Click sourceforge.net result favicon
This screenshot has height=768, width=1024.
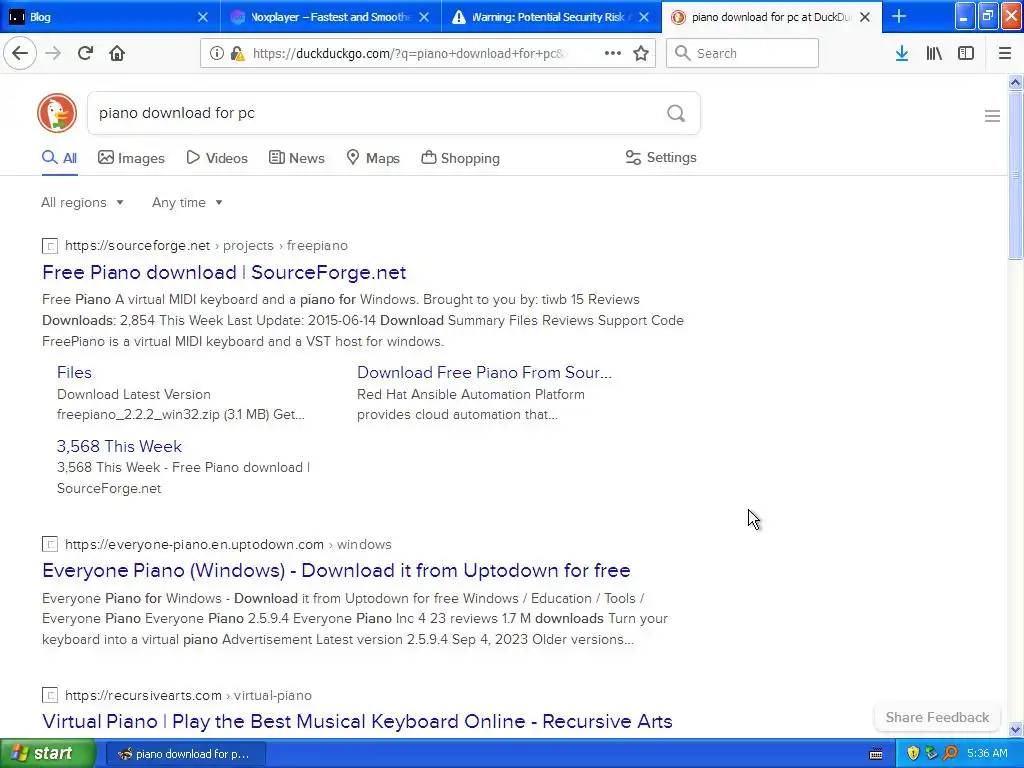[x=50, y=246]
